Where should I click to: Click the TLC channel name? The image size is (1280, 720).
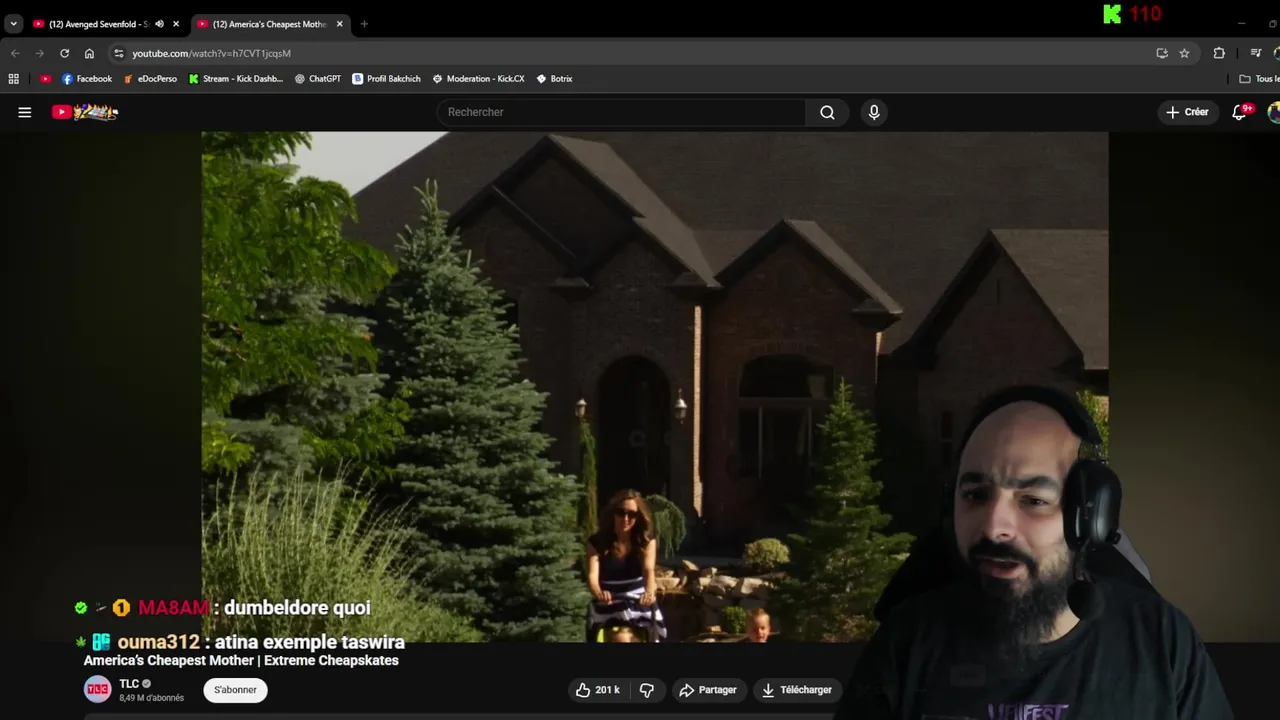click(x=129, y=684)
